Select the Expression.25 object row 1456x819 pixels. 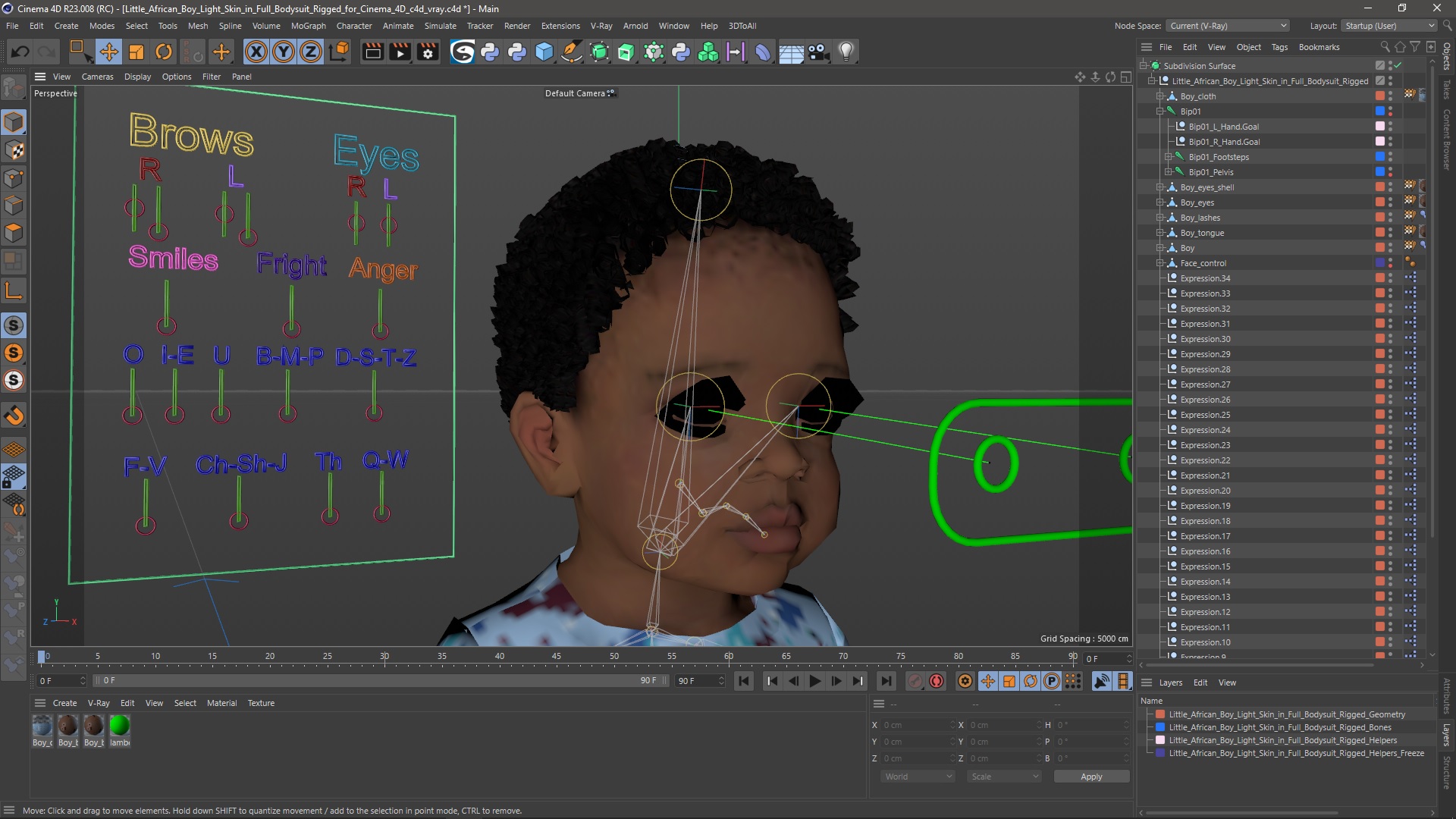1205,415
